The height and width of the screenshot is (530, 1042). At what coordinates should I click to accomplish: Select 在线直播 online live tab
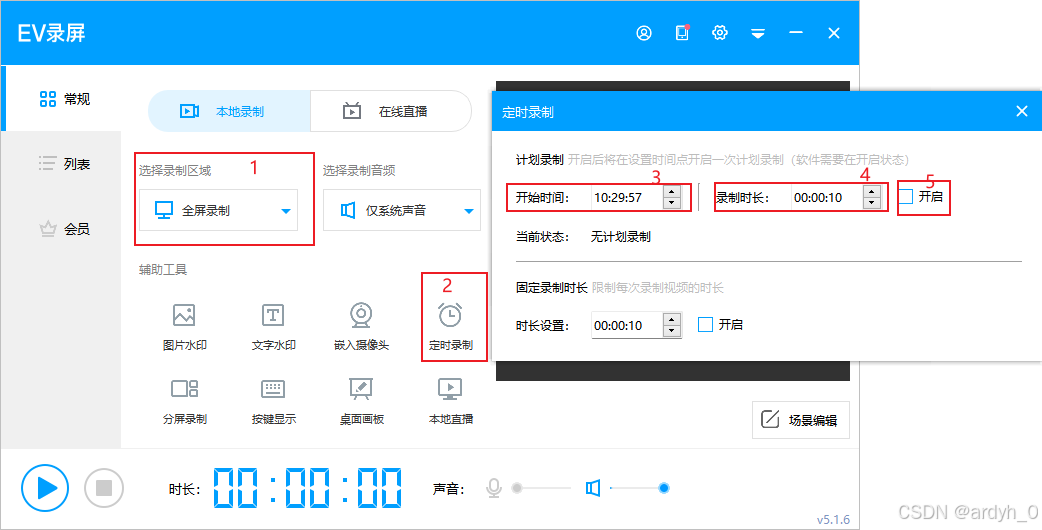point(391,111)
